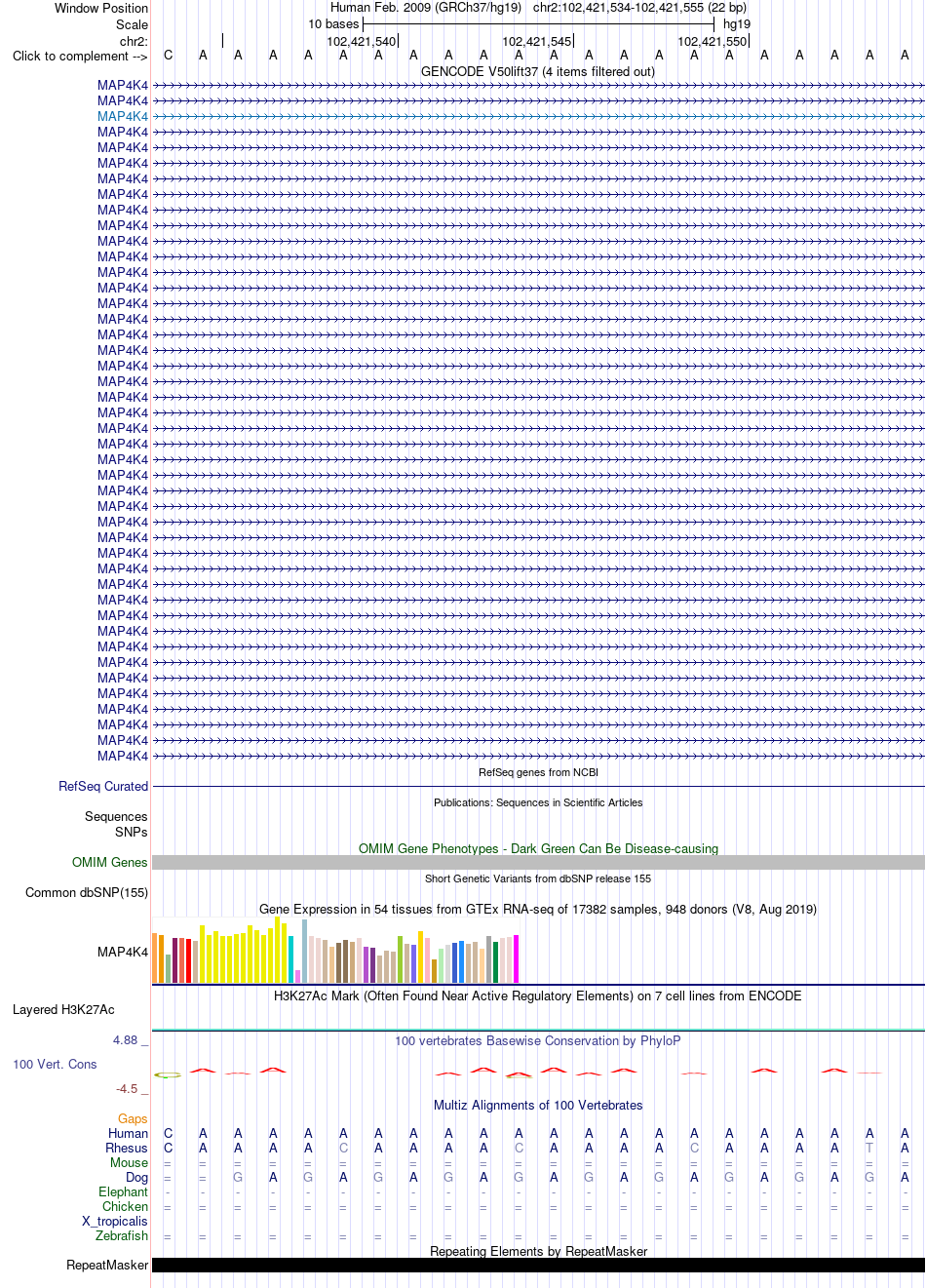Viewport: 926px width, 1288px height.
Task: Click the black RepeatMasker bar
Action: pos(538,1266)
